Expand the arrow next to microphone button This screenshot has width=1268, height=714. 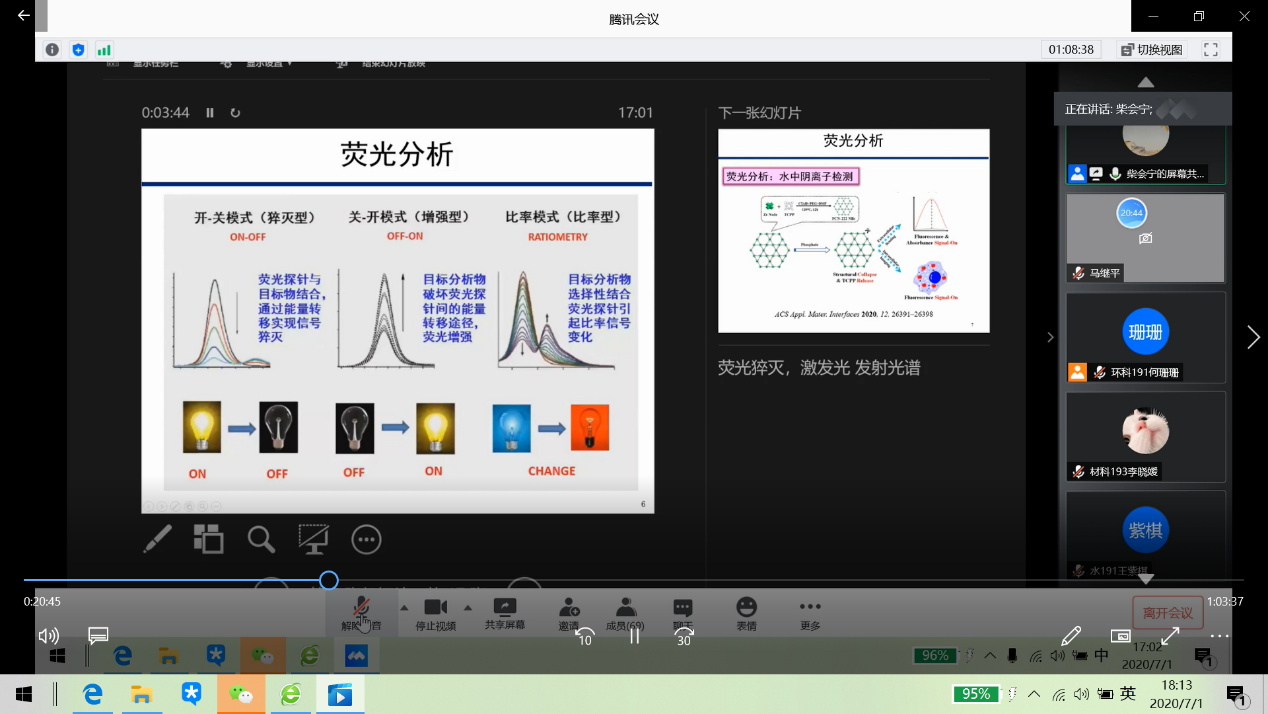click(x=404, y=608)
